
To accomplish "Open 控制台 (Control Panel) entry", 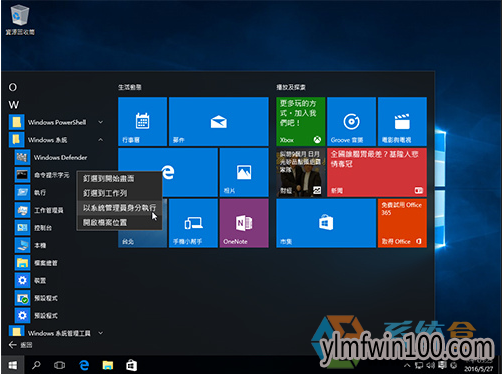I will click(34, 228).
